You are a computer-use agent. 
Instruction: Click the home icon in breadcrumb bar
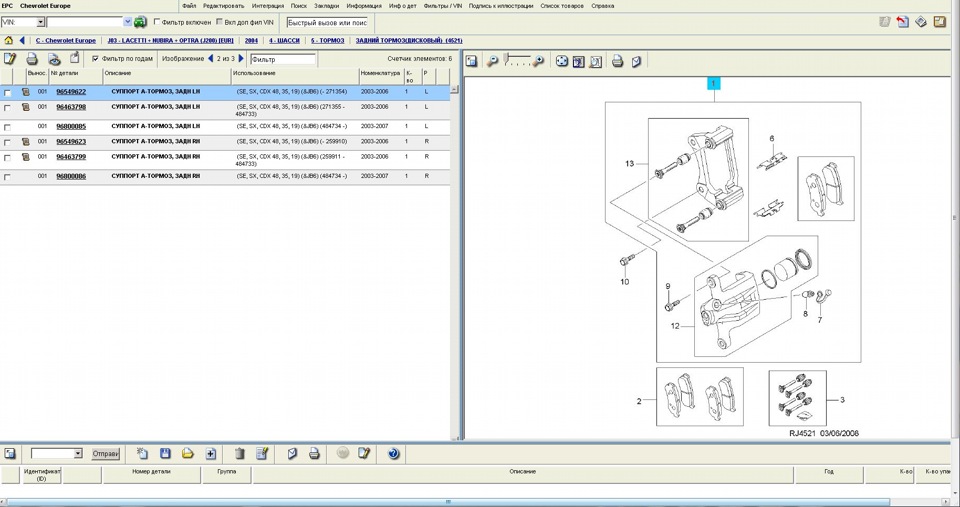click(x=9, y=40)
